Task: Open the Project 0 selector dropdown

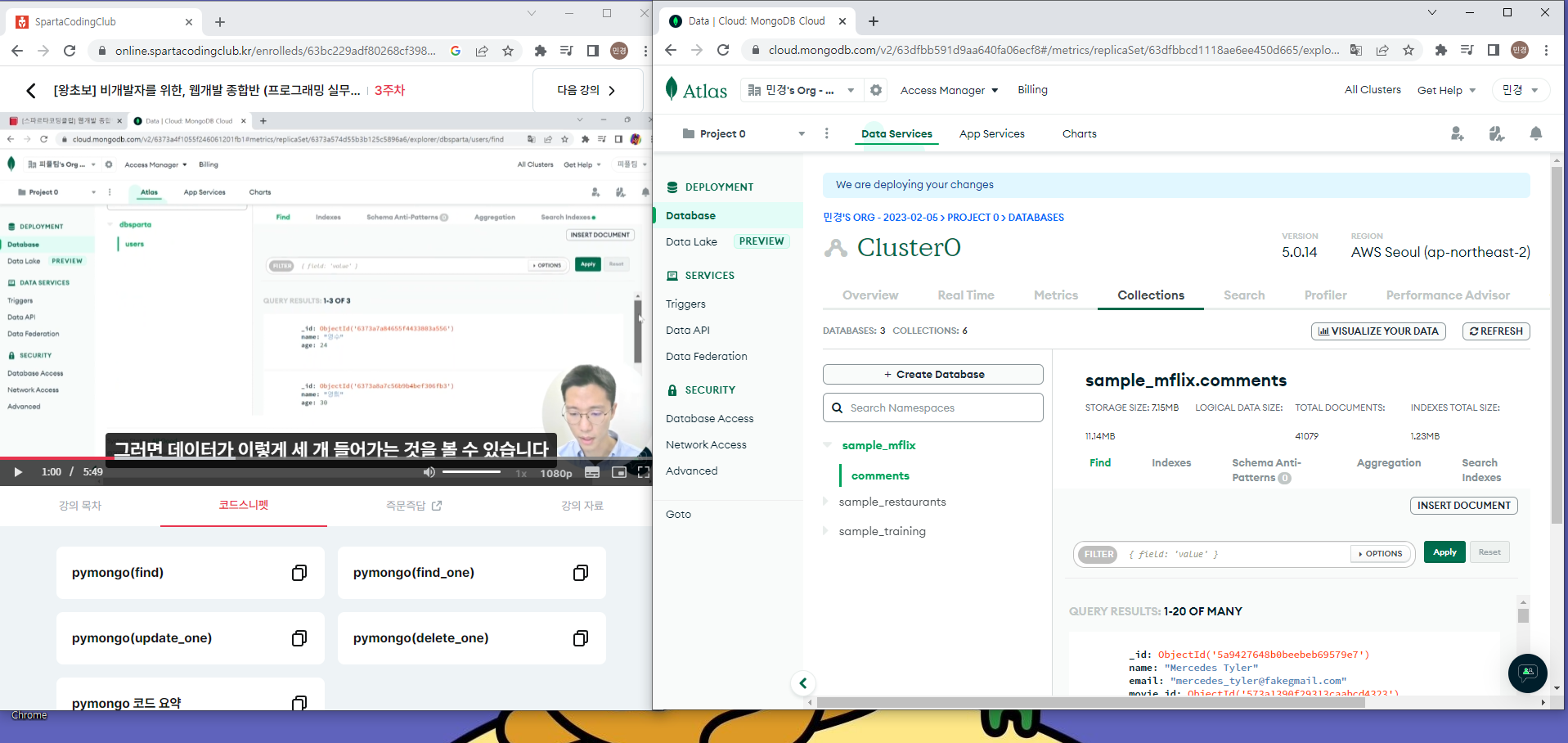Action: [744, 133]
